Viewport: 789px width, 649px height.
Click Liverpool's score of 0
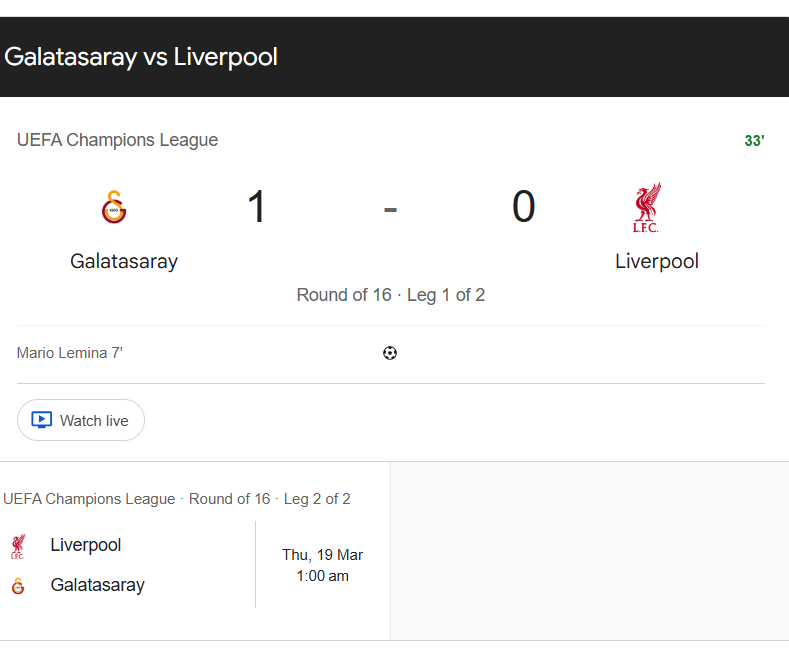coord(523,207)
